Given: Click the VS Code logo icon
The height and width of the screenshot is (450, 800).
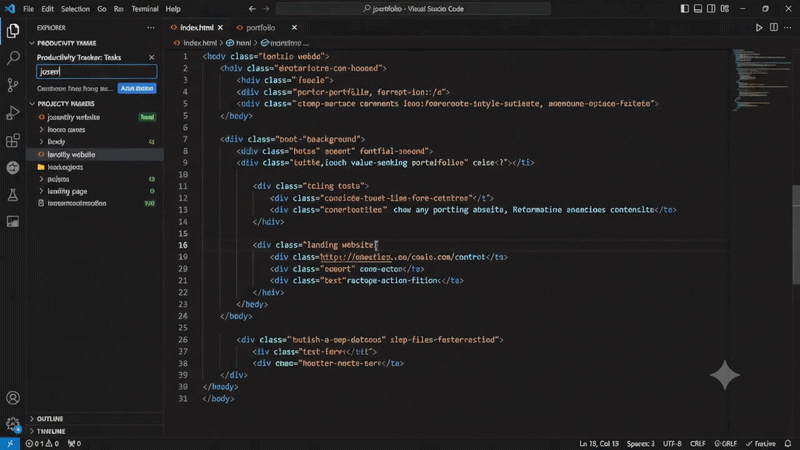Looking at the screenshot, I should (10, 9).
